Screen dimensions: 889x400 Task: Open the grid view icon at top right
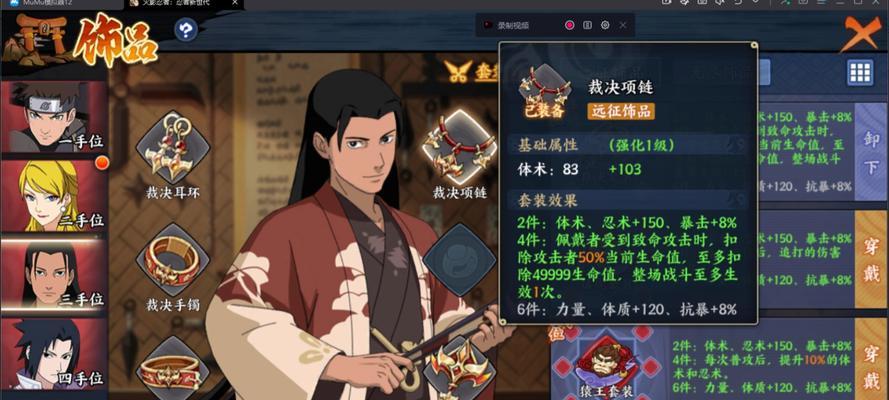[860, 72]
